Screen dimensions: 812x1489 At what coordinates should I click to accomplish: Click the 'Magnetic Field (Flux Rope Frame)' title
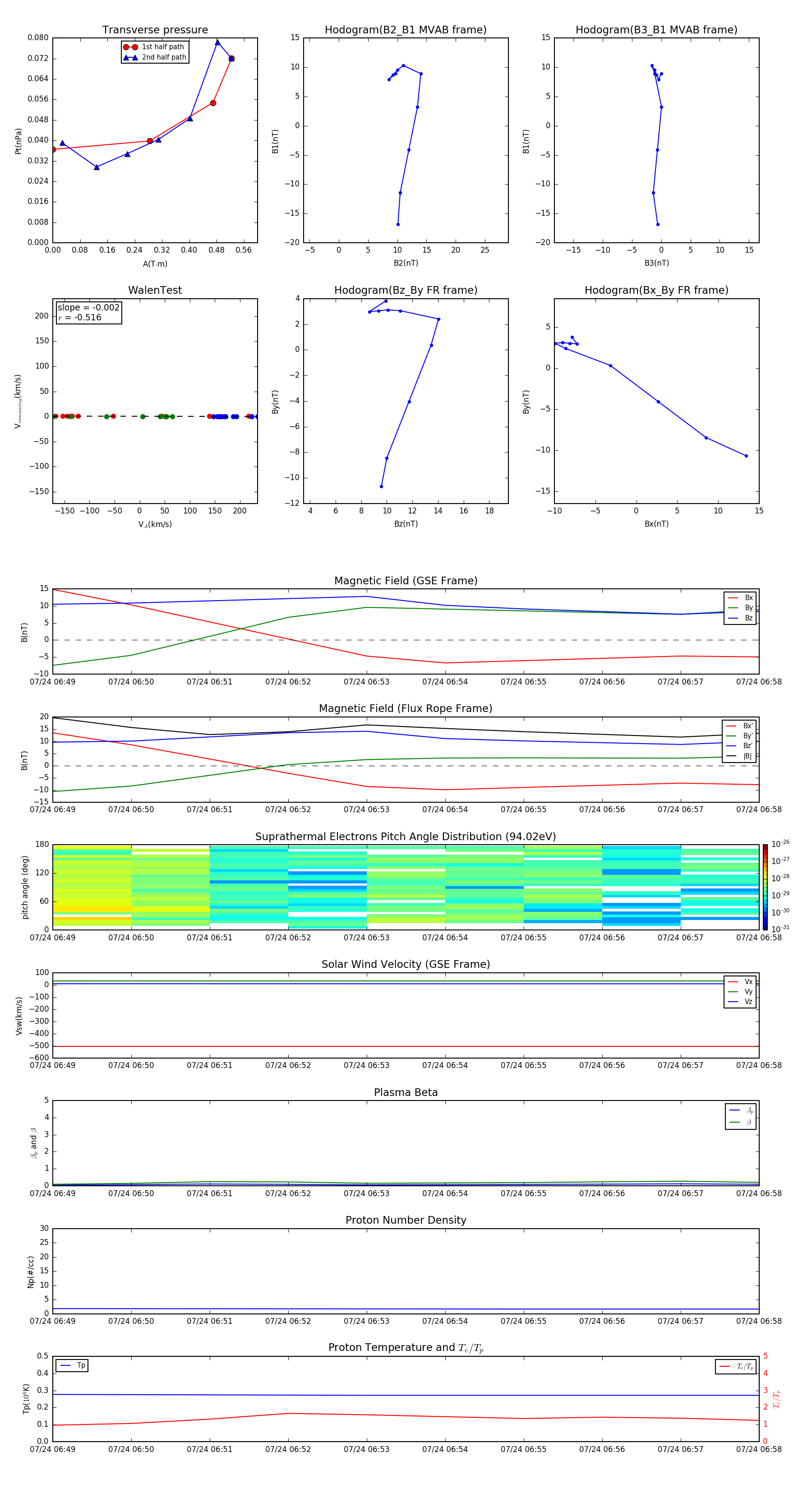[406, 709]
